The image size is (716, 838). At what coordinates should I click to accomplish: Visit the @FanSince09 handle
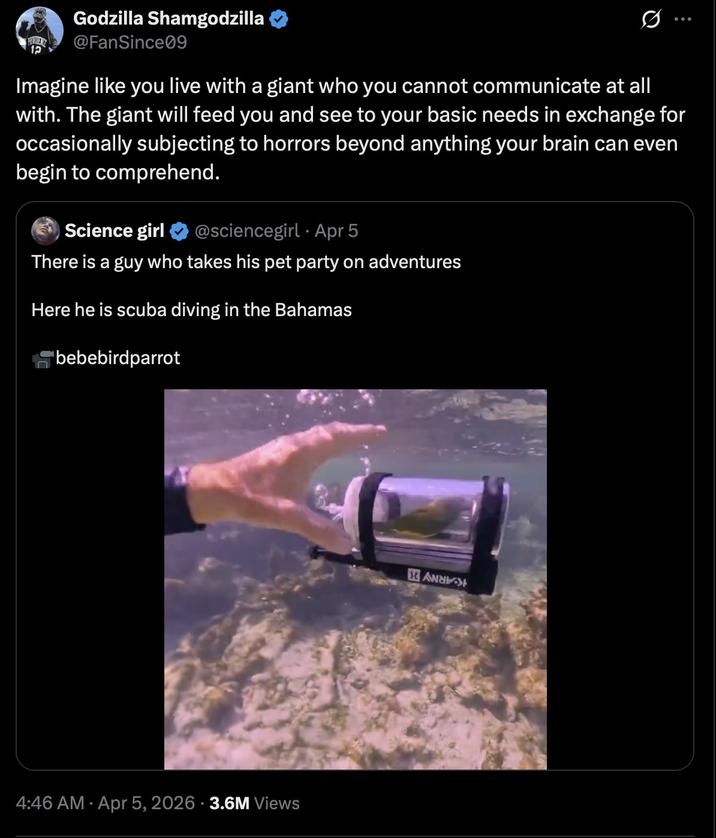[130, 42]
